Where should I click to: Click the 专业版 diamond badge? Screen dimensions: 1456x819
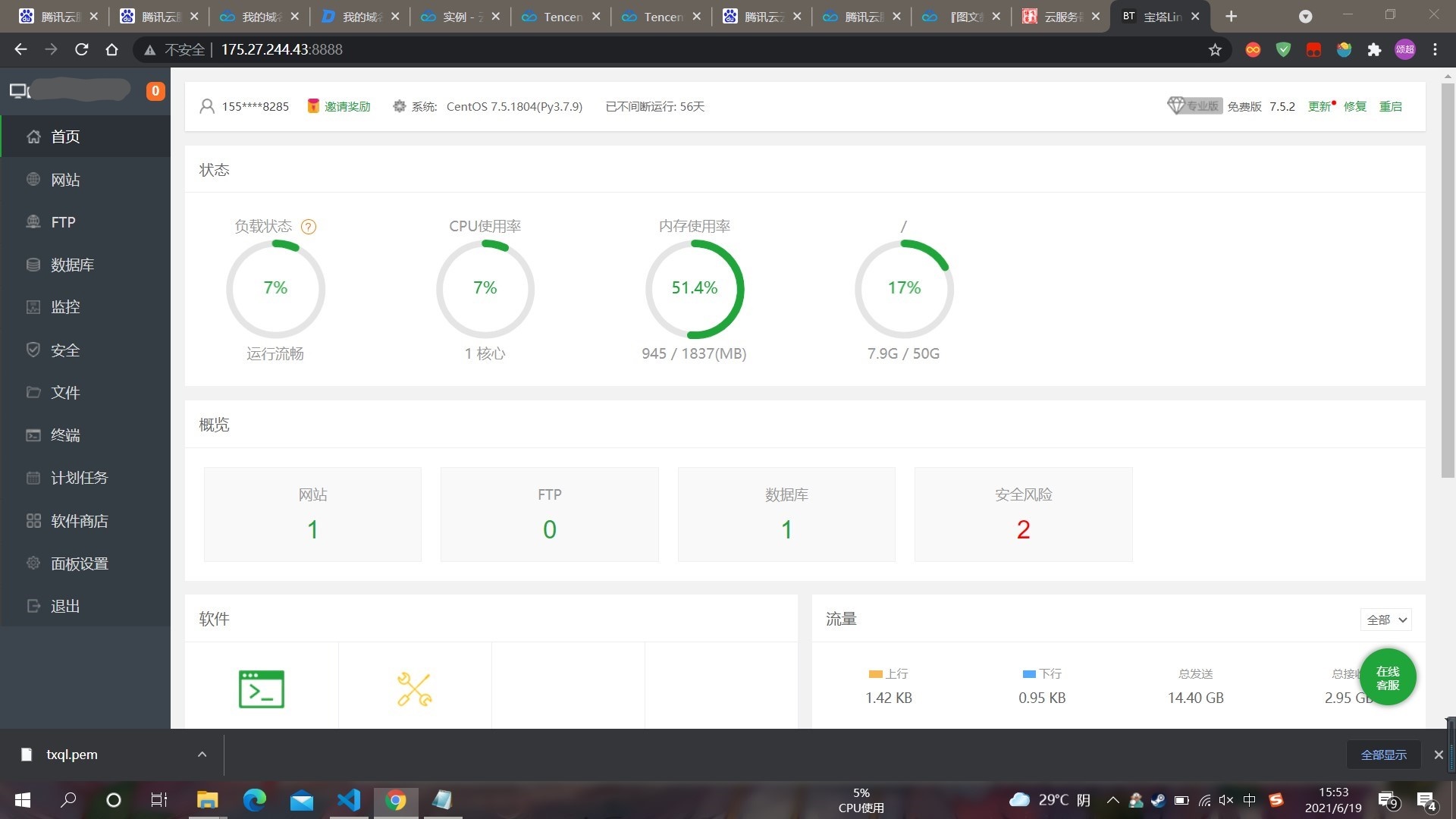(x=1195, y=106)
